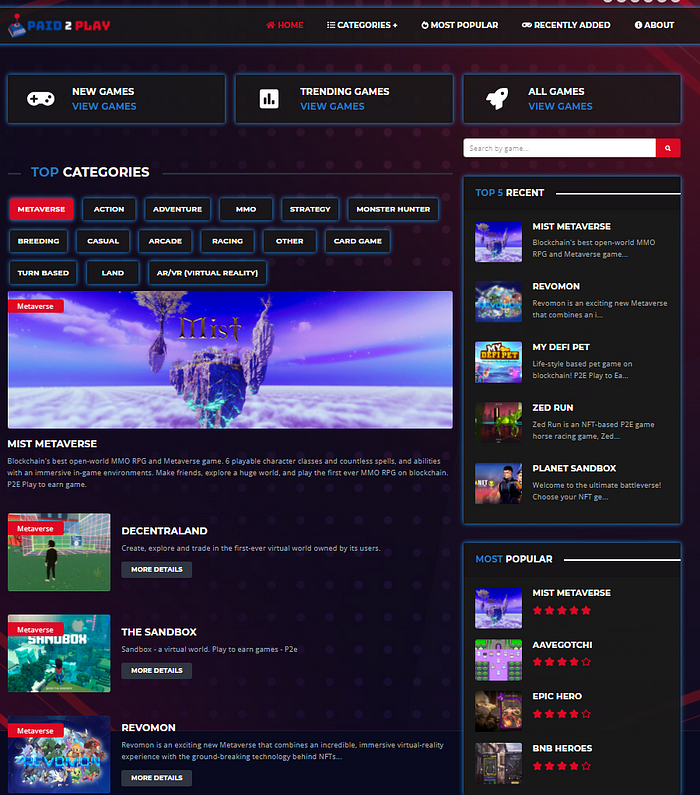The image size is (700, 795).
Task: Open the large Mist banner image
Action: pyautogui.click(x=230, y=360)
